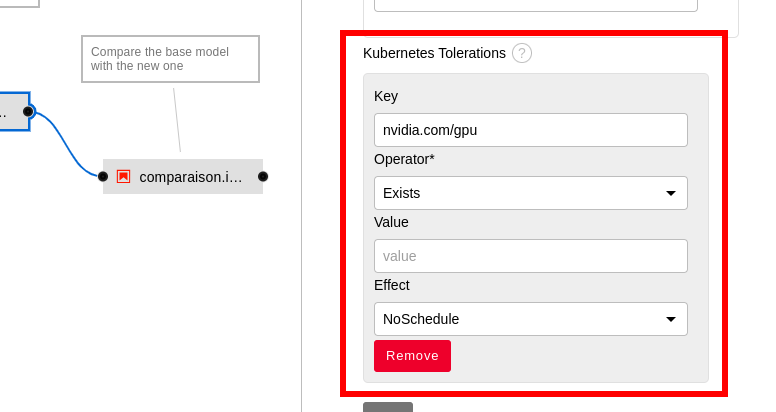Click into the empty Value input field
Screen dimensions: 776x412
[530, 256]
